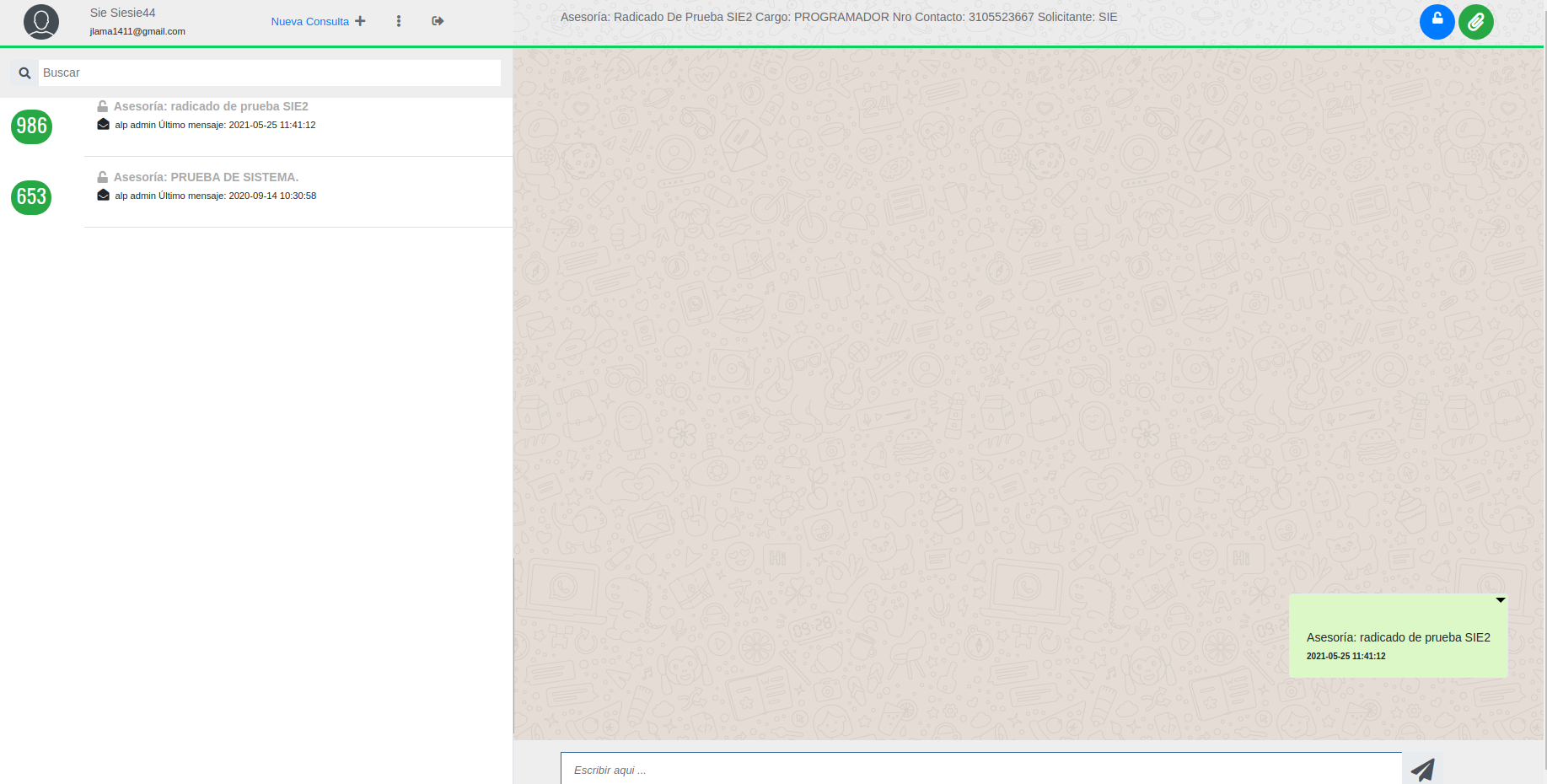Click lock icon beside radicado de prueba SIE2
This screenshot has width=1547, height=784.
tap(102, 106)
